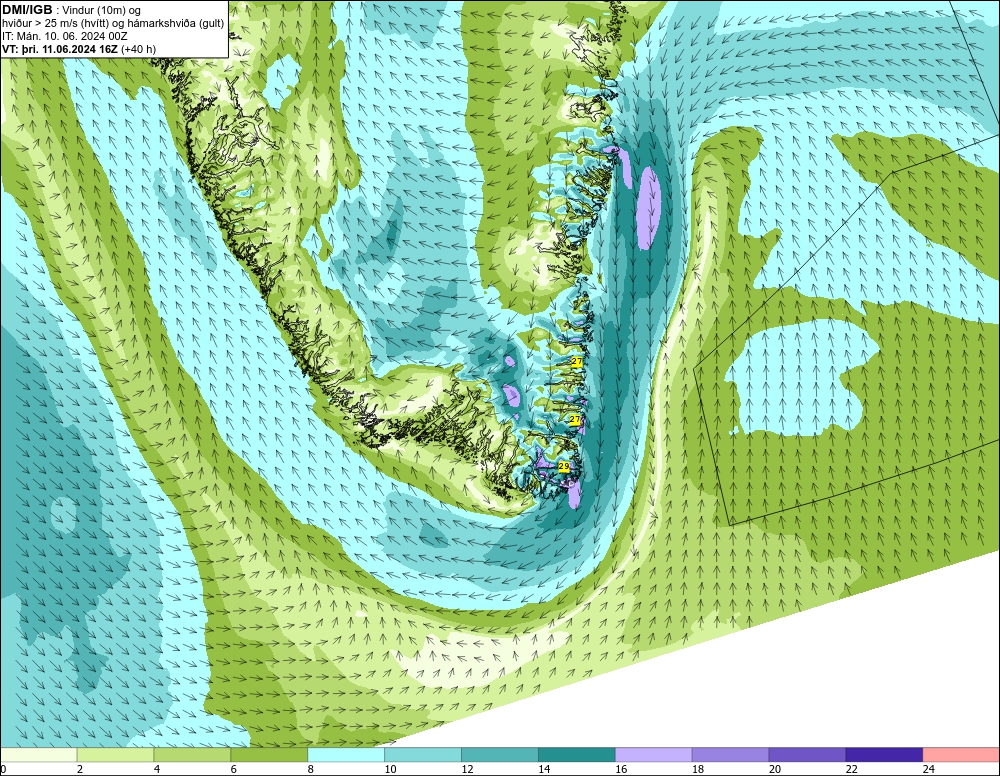
Task: Pick the 16–18 m/s lavender legend swatch
Action: pos(653,755)
